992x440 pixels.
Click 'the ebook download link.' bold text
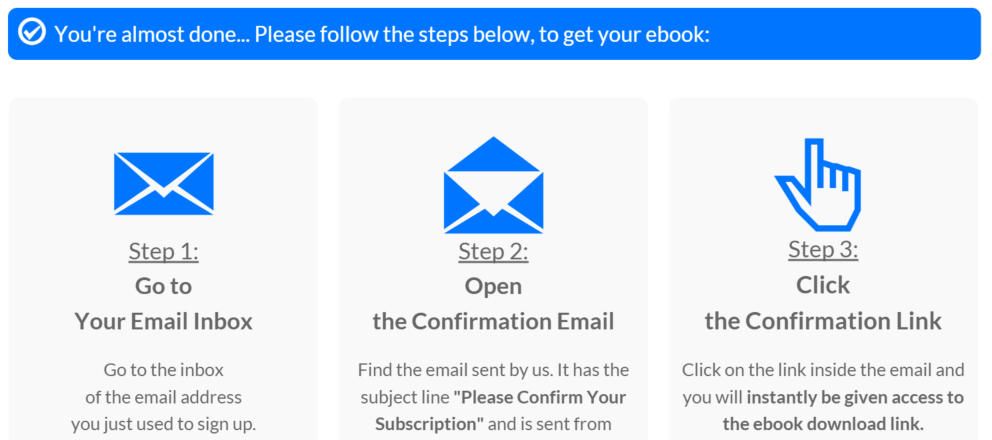823,424
